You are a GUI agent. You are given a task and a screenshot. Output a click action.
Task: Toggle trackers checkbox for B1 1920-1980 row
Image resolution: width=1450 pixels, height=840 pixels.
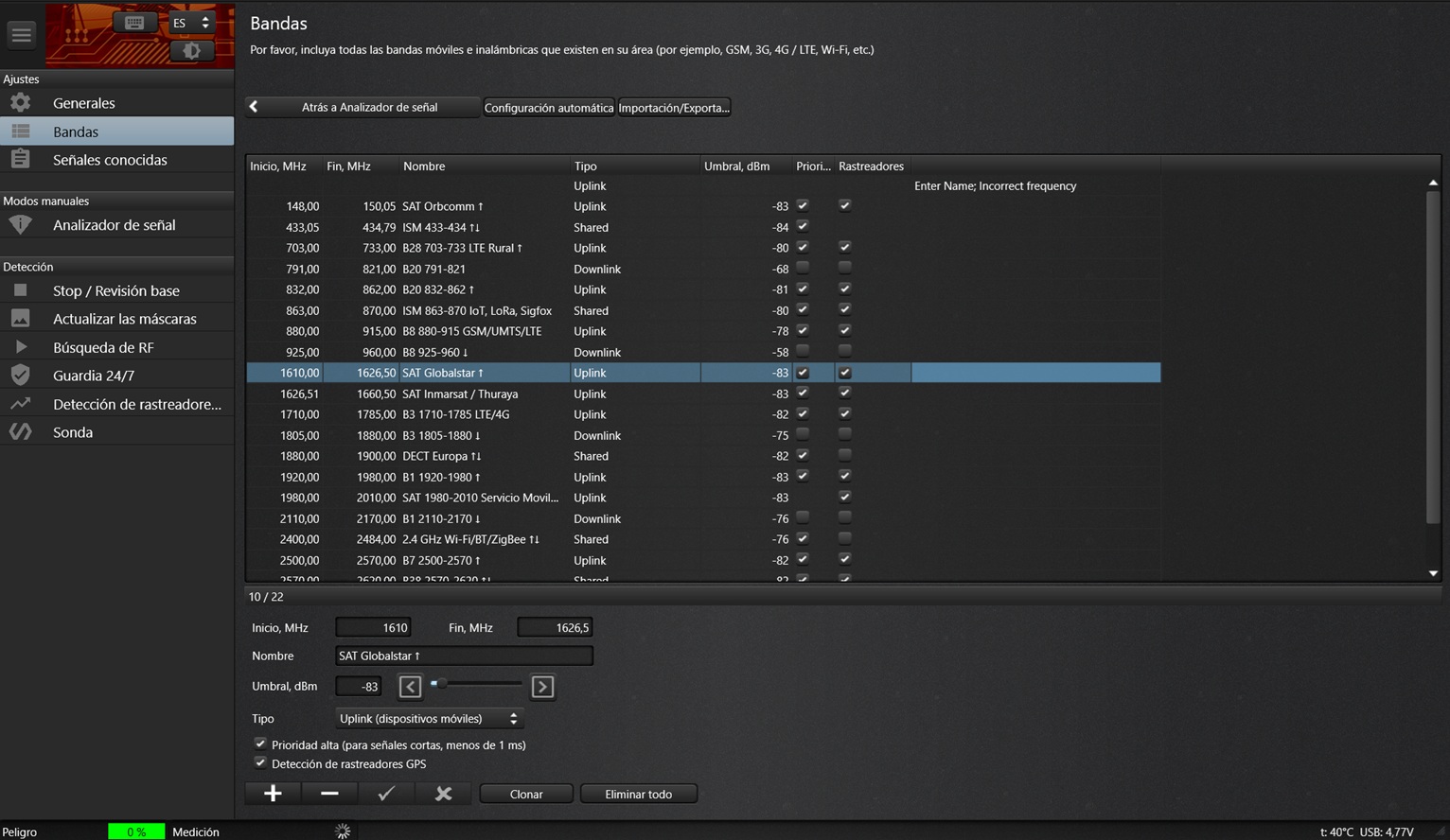click(844, 476)
